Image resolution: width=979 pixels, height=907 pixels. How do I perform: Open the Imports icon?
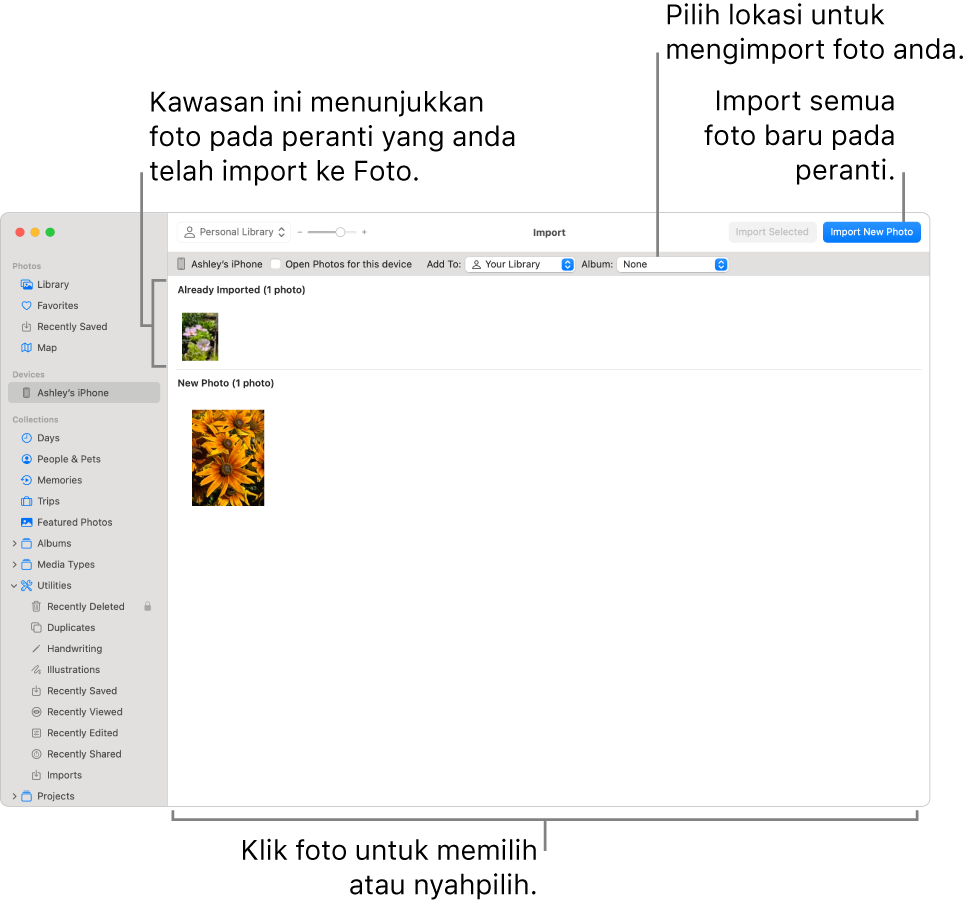[x=36, y=775]
